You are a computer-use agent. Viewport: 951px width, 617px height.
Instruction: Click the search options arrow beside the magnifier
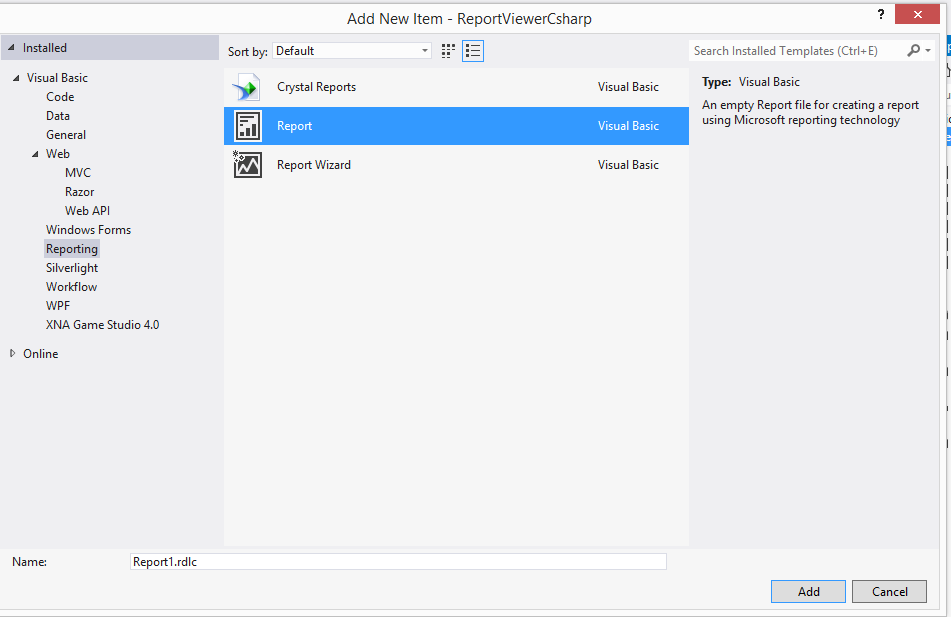coord(931,49)
